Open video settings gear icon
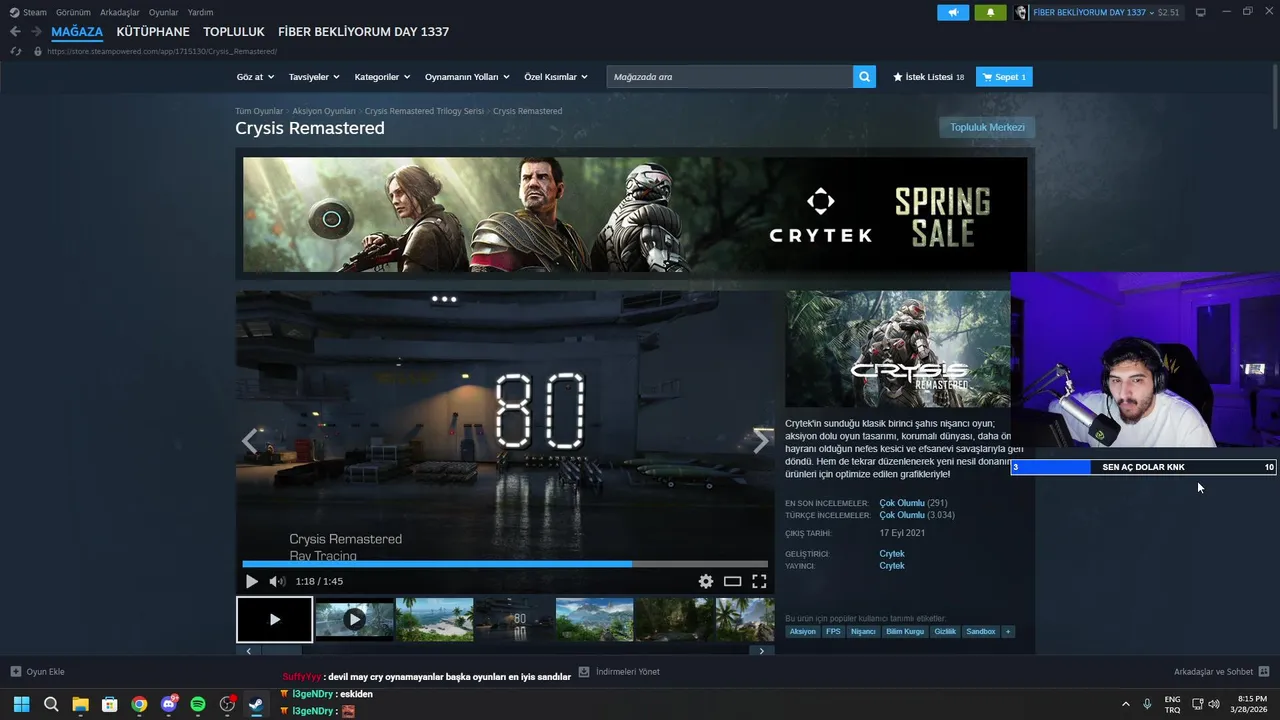 click(x=706, y=581)
